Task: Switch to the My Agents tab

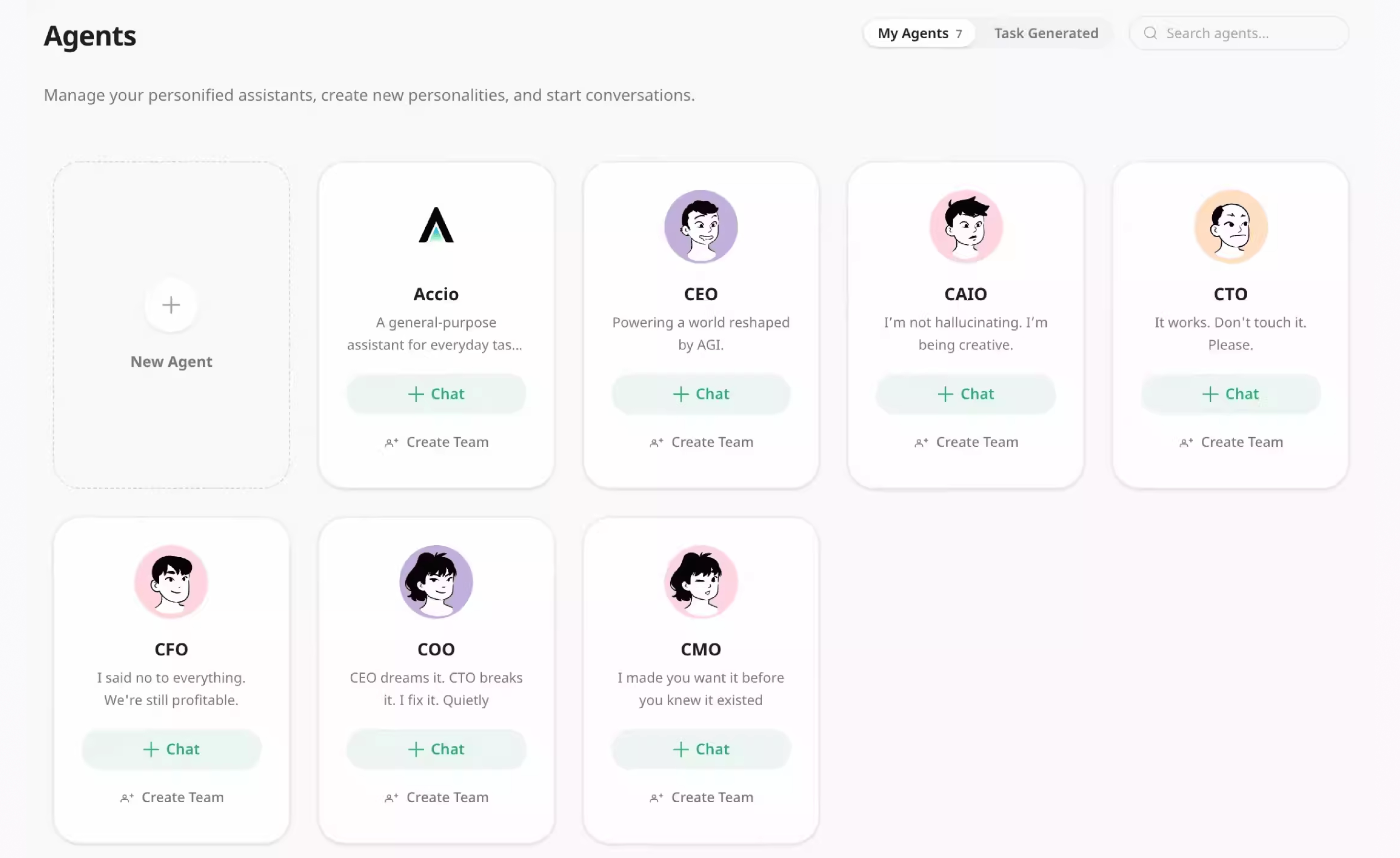Action: point(919,33)
